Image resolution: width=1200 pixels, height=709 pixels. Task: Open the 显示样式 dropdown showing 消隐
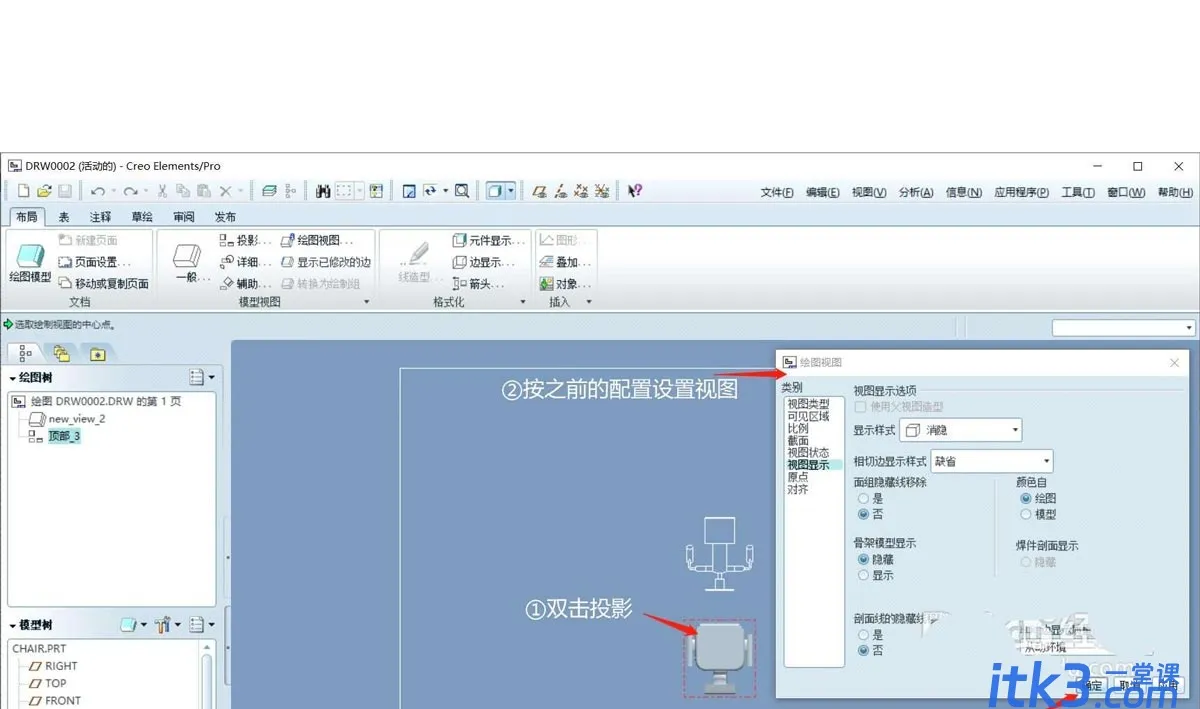[960, 430]
